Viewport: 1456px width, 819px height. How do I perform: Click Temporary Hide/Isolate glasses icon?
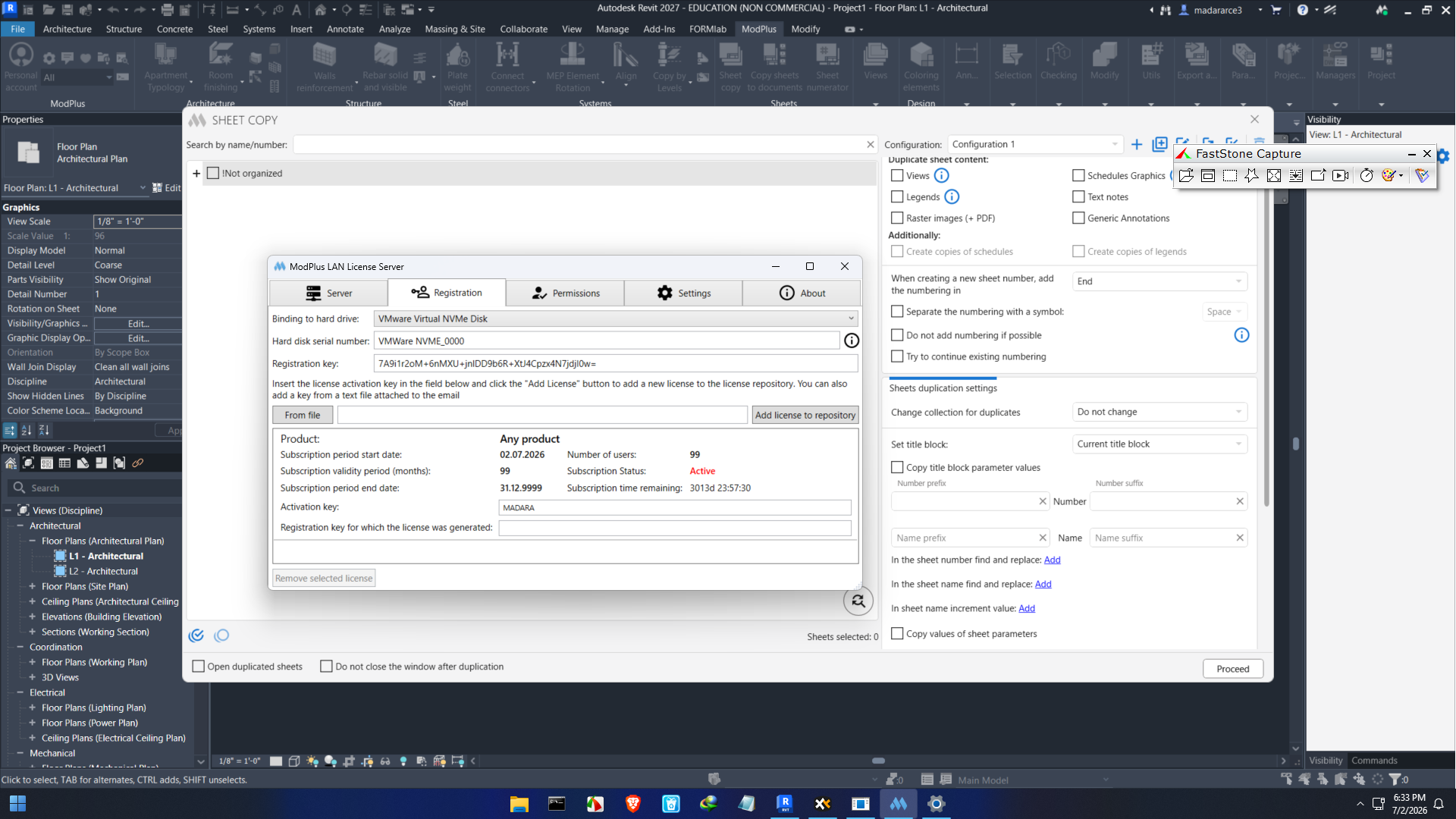pyautogui.click(x=385, y=761)
